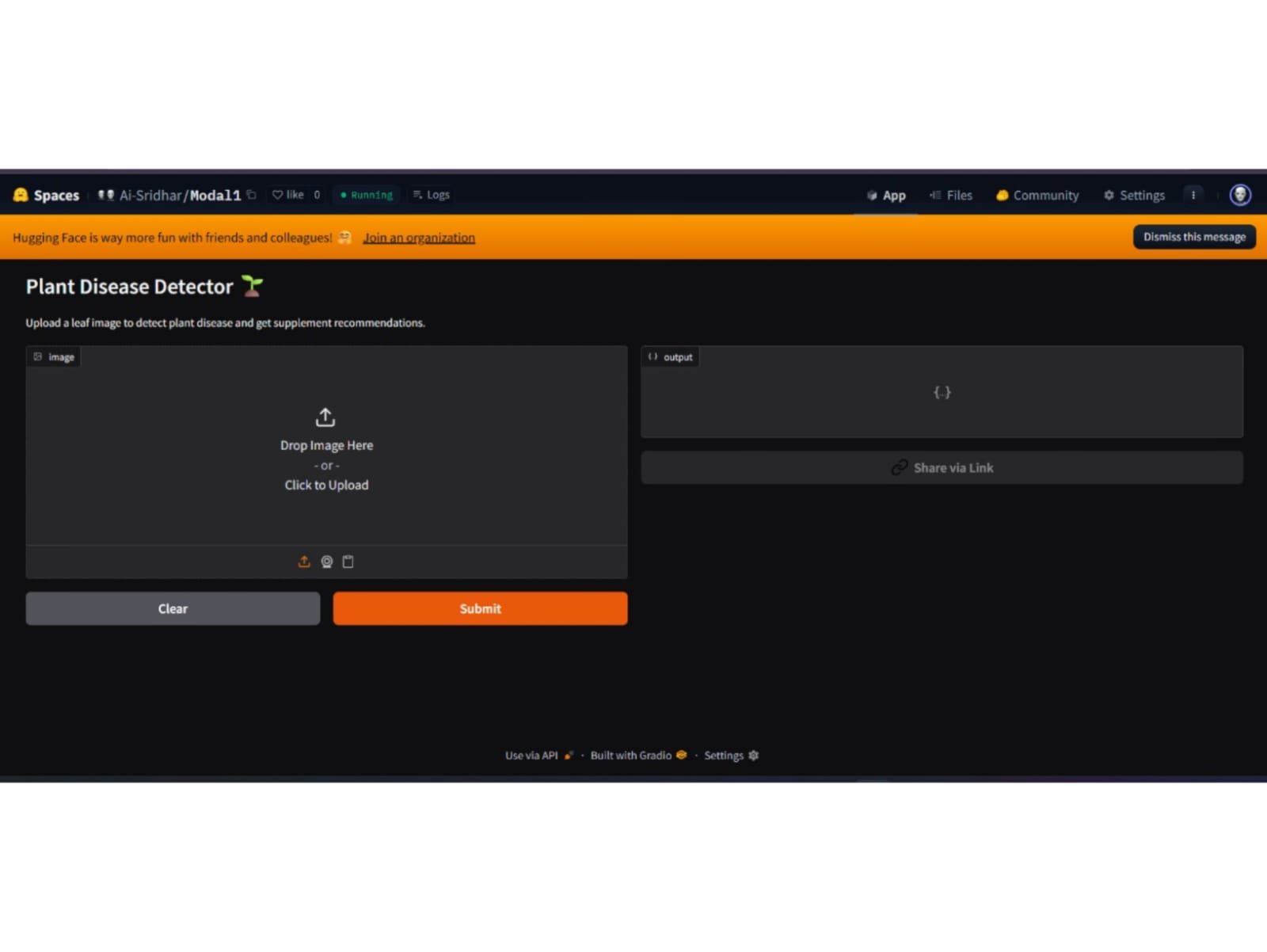1267x952 pixels.
Task: Click the image drop area to upload
Action: 326,449
